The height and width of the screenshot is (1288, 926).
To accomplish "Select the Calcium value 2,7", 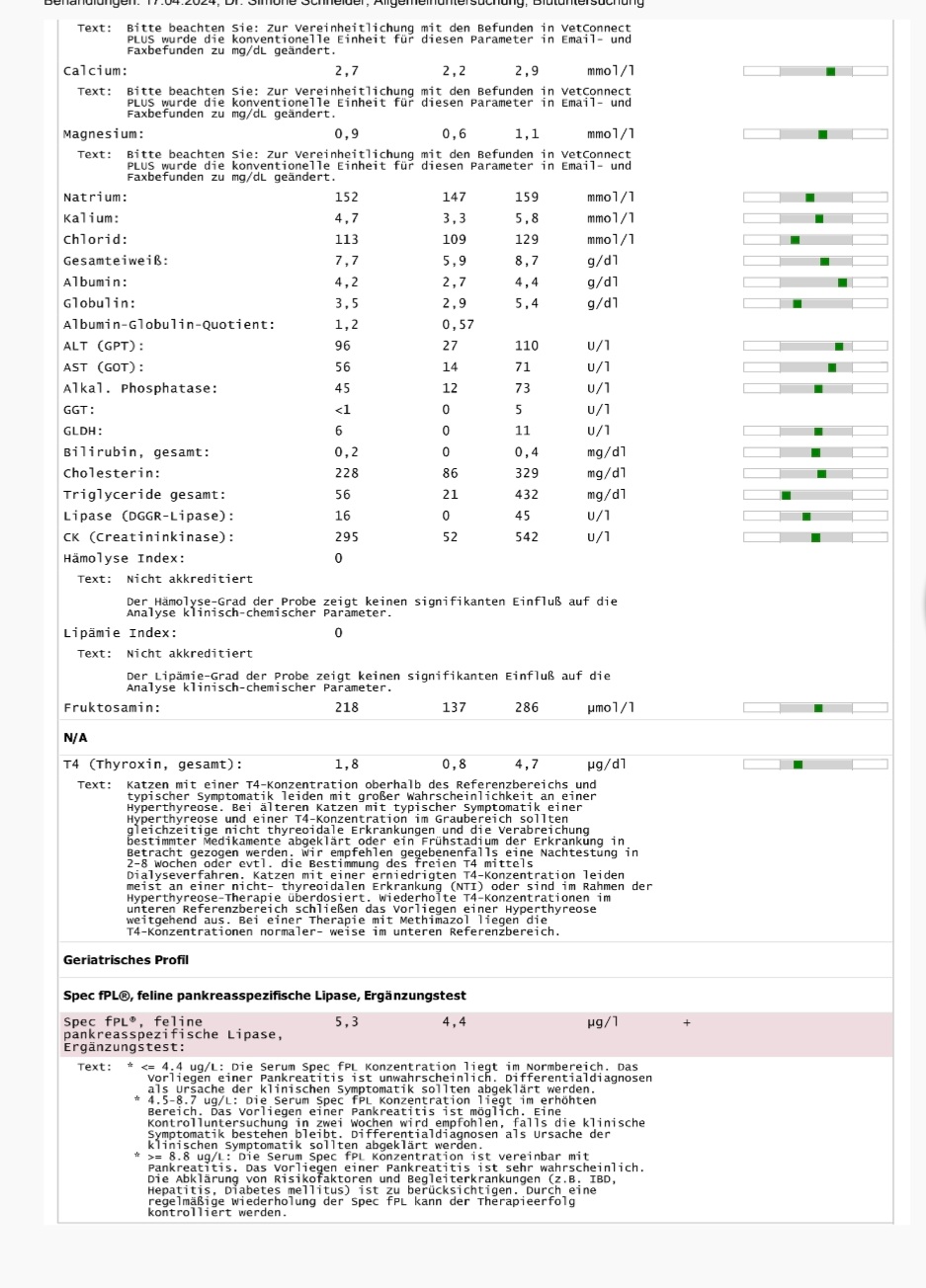I will (347, 71).
